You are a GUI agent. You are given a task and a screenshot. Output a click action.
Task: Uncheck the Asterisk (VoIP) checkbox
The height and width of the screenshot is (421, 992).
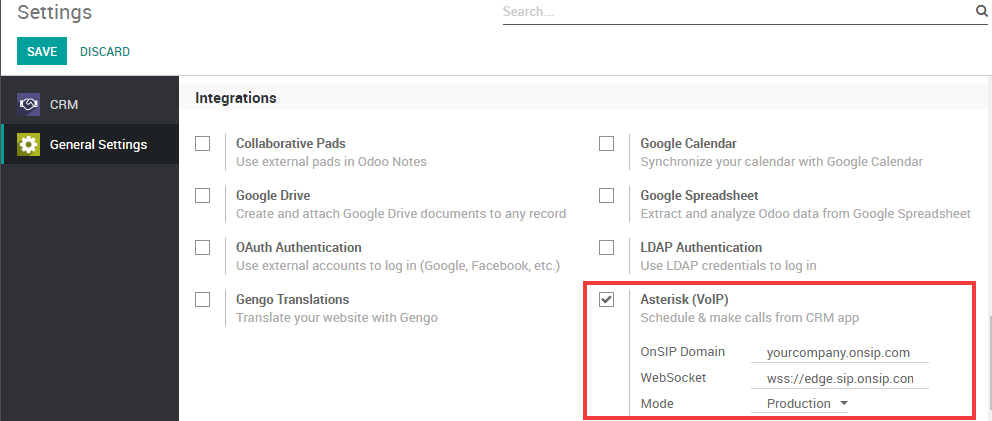(x=606, y=299)
